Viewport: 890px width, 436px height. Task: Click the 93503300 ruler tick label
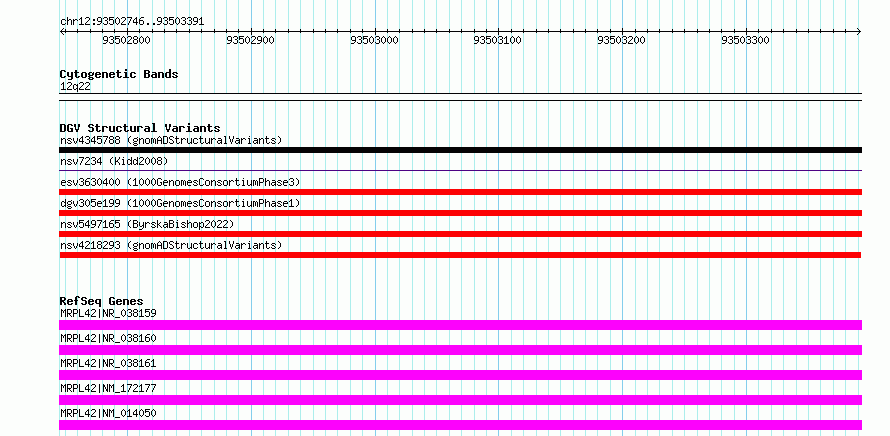point(746,40)
